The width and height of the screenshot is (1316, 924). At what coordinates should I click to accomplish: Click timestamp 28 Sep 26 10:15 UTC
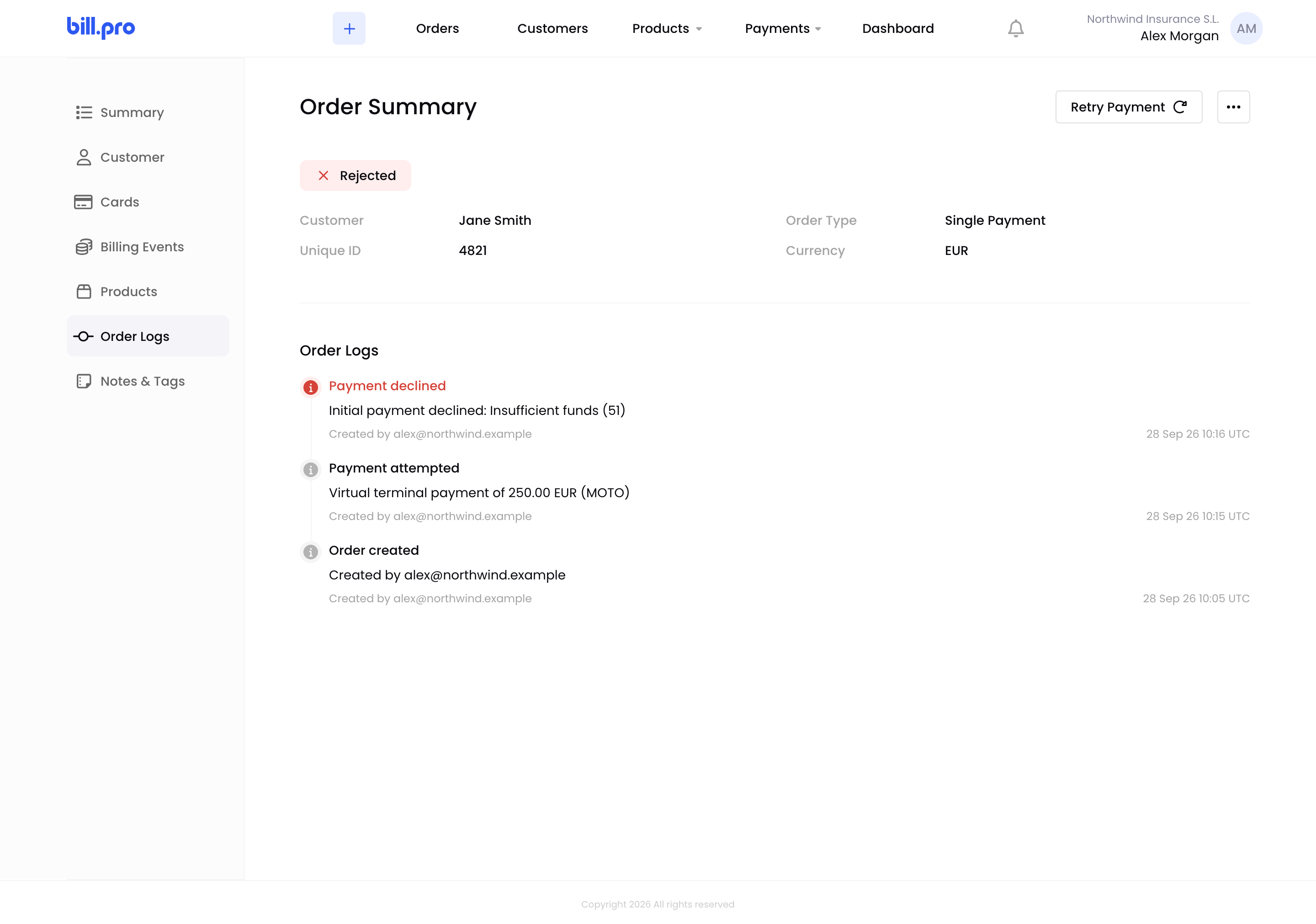point(1197,516)
